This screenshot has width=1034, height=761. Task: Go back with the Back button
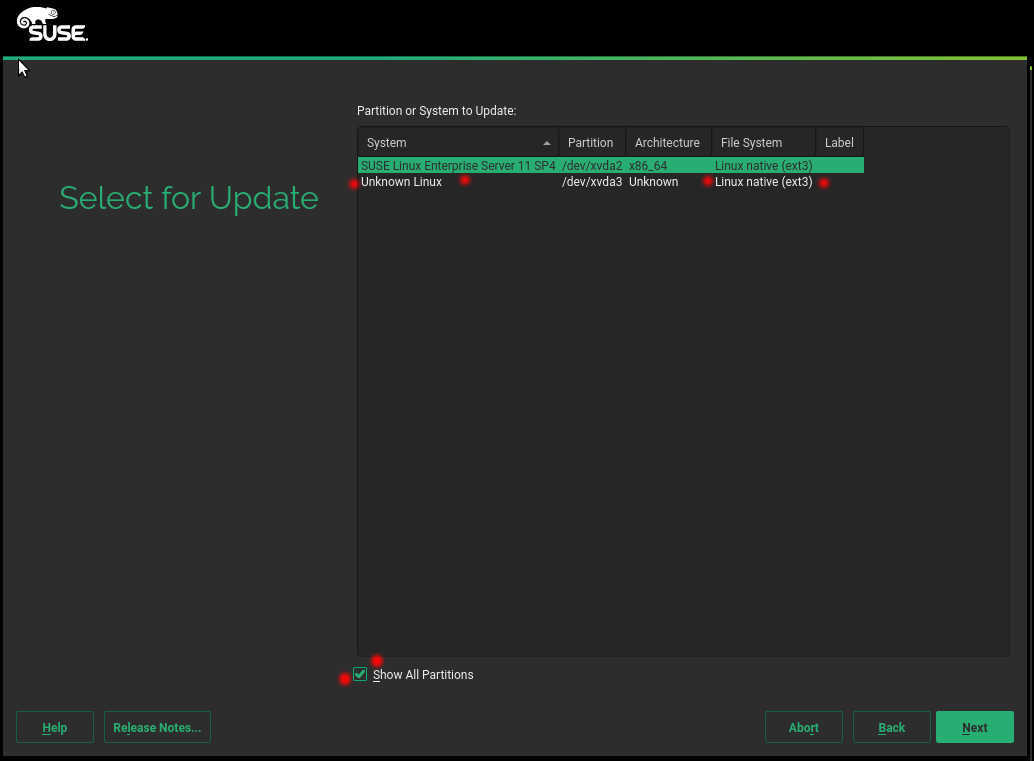[x=891, y=727]
